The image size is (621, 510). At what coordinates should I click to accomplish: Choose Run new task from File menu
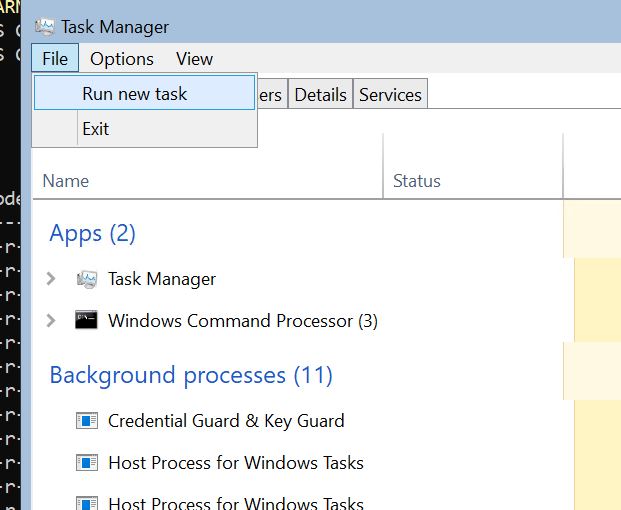(x=135, y=94)
